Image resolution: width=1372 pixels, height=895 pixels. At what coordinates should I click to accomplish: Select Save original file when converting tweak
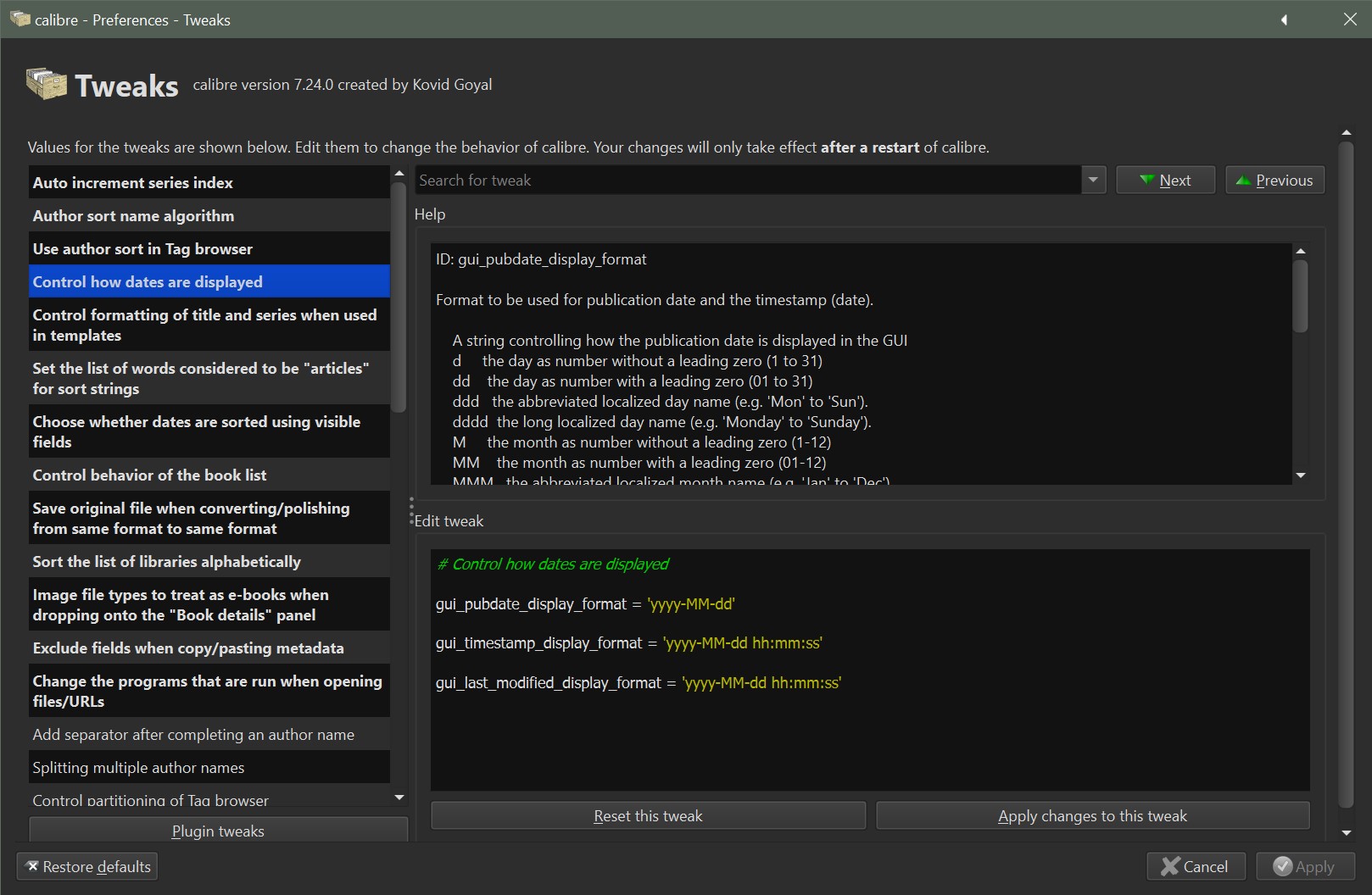point(209,518)
